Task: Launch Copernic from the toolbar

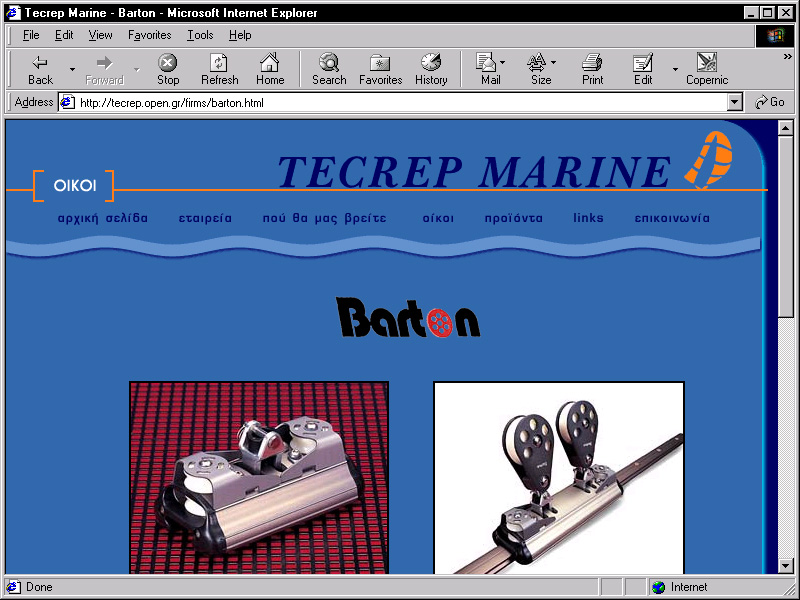Action: click(707, 69)
